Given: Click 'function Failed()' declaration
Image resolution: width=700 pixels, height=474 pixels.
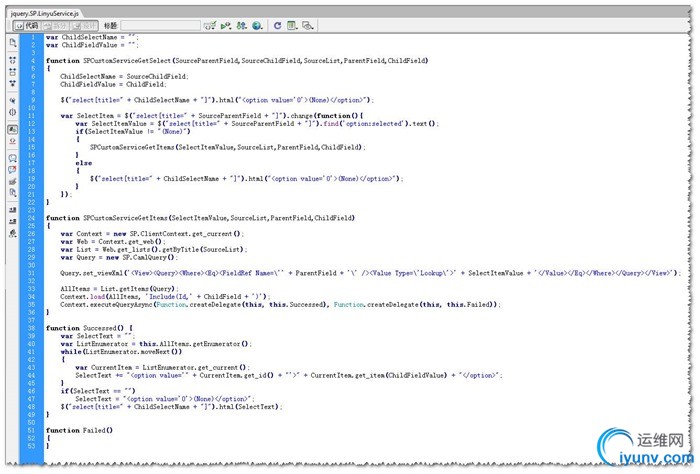Looking at the screenshot, I should pyautogui.click(x=79, y=430).
